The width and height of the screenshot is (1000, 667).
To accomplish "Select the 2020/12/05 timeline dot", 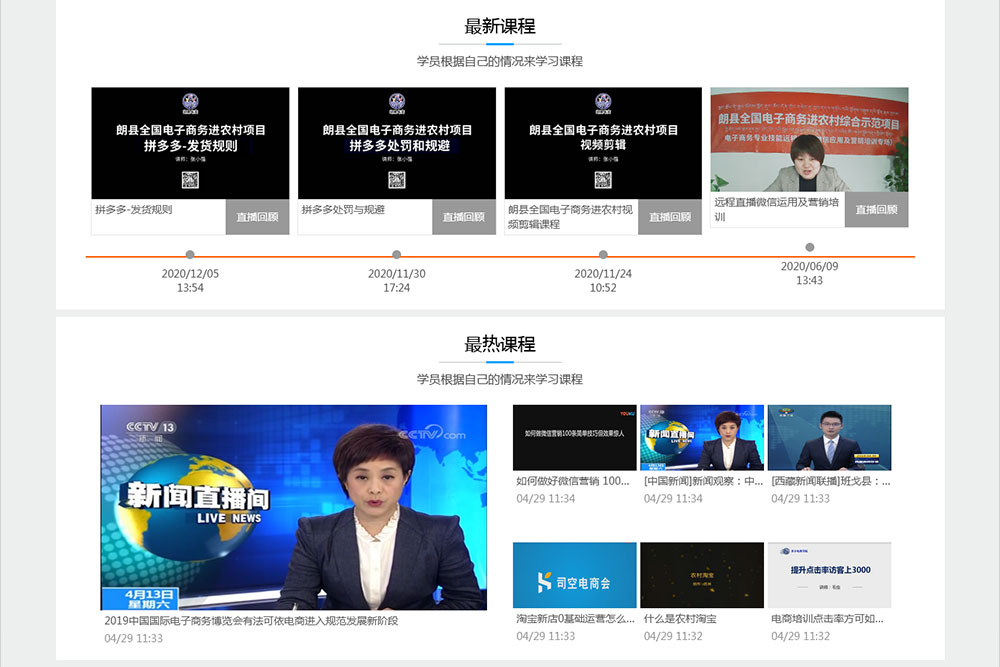I will pos(190,255).
